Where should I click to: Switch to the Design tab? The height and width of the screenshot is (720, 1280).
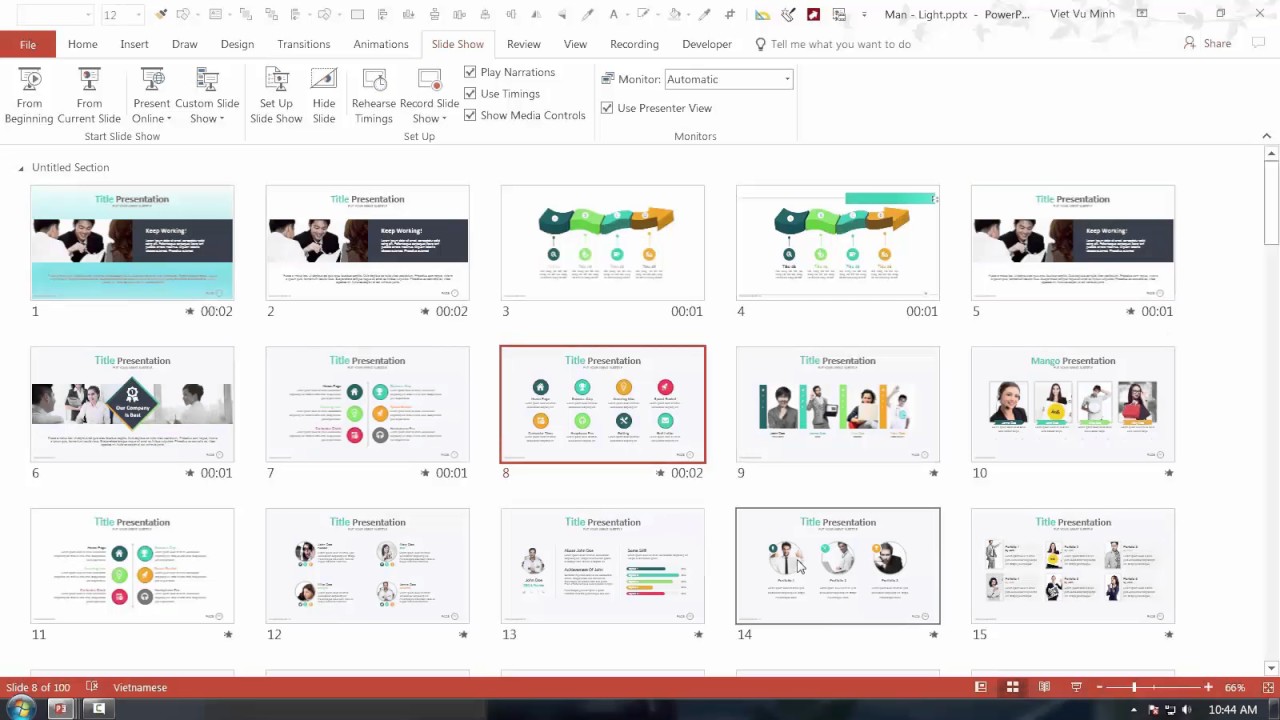[237, 44]
